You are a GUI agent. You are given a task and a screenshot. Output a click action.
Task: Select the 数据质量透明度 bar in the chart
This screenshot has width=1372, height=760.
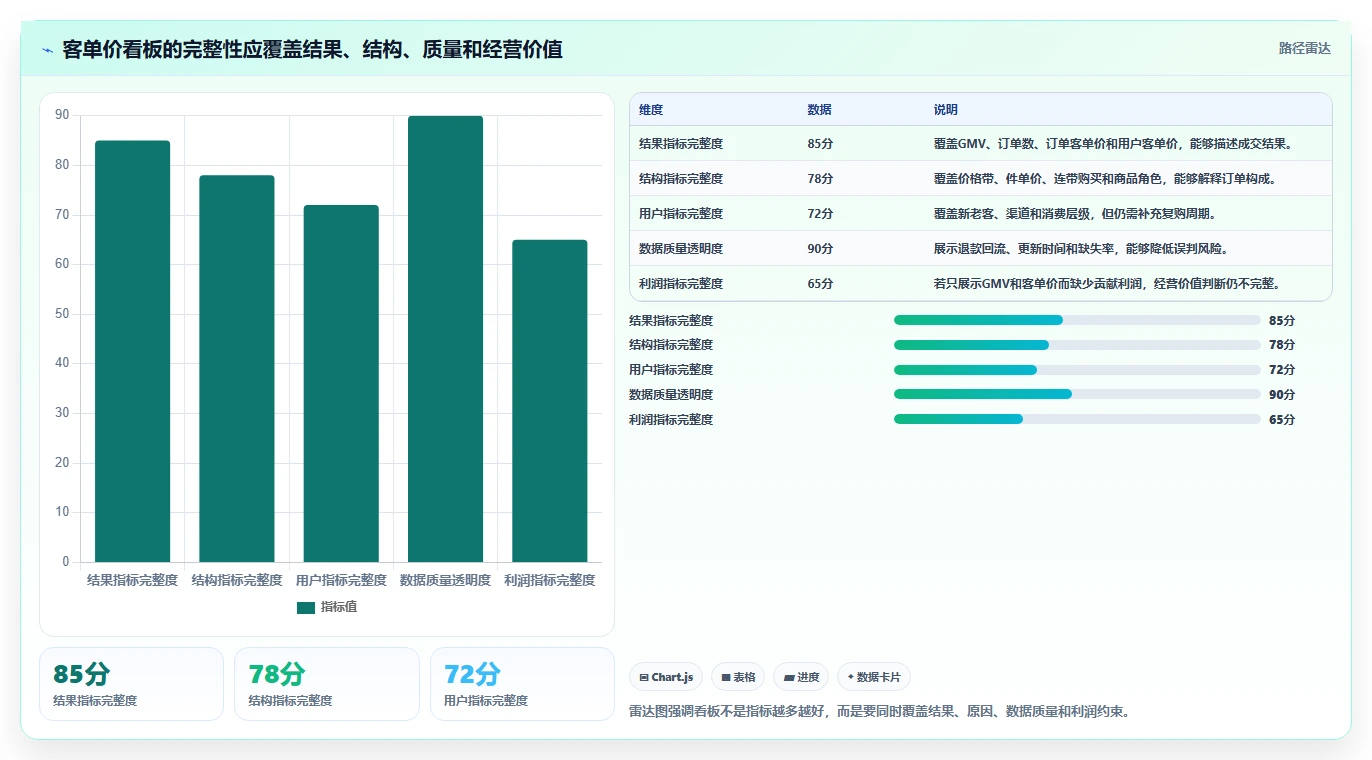[445, 339]
